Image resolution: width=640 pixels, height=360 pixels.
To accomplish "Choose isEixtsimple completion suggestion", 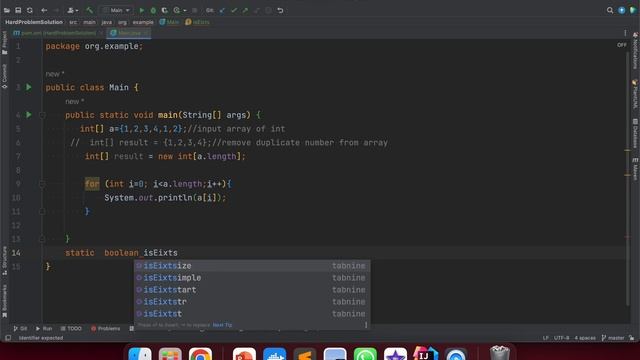I will pyautogui.click(x=252, y=278).
